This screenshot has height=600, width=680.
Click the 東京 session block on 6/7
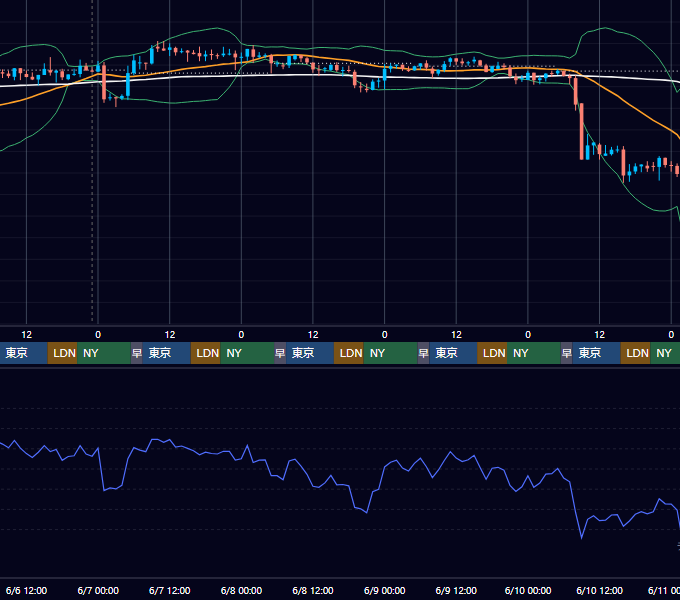(167, 353)
